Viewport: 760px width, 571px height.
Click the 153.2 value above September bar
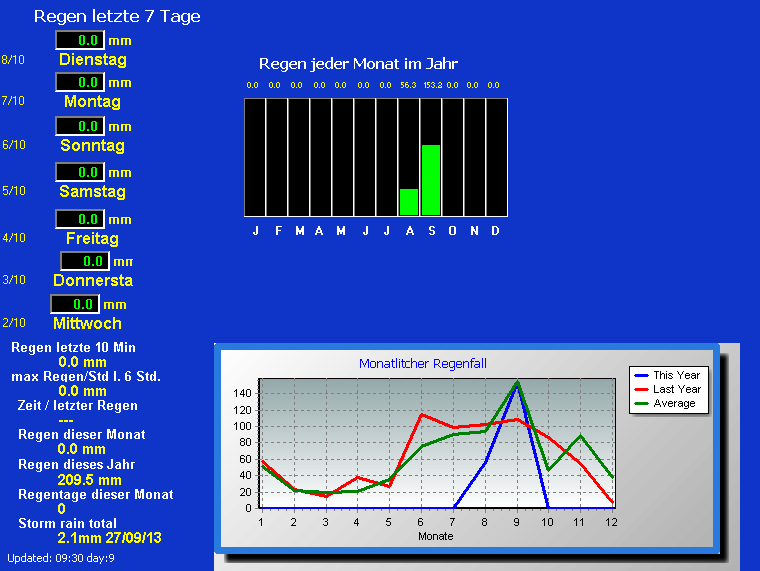point(432,85)
